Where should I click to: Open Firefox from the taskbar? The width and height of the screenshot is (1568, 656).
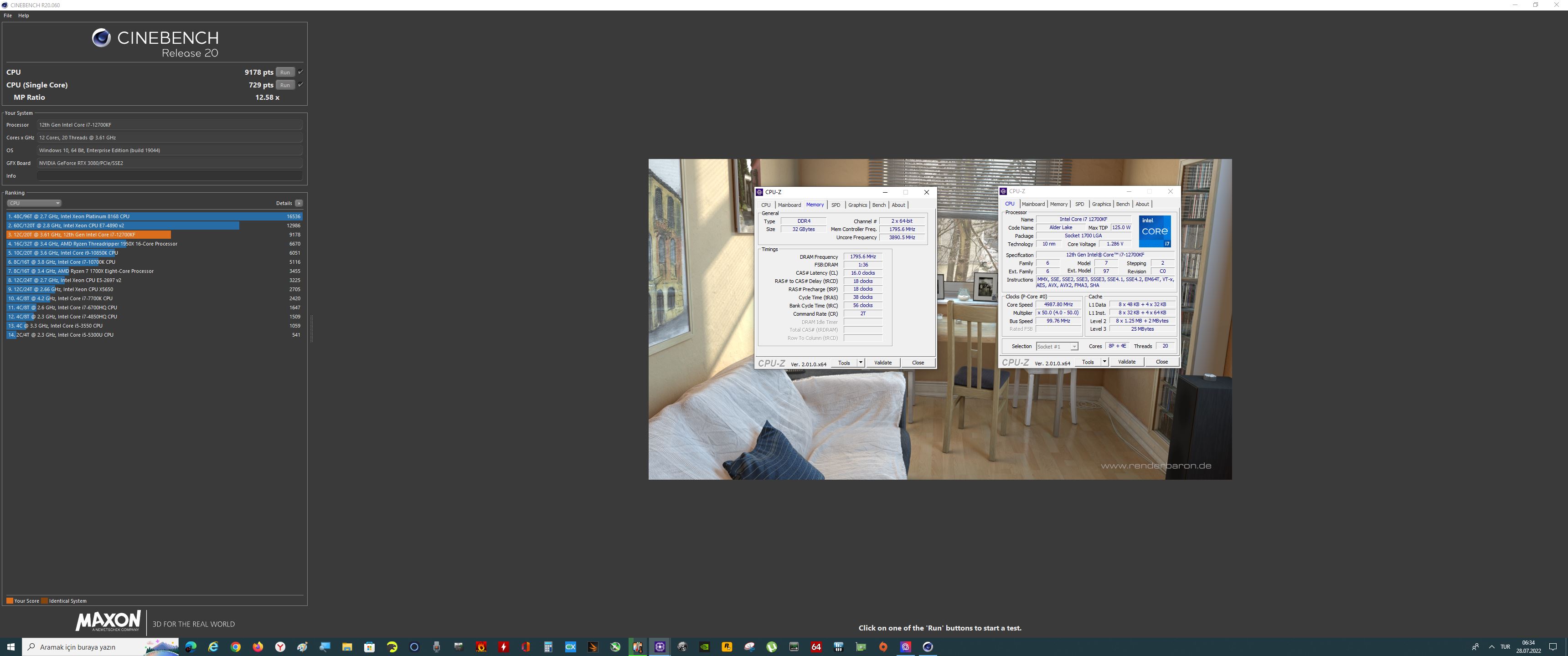pos(258,647)
